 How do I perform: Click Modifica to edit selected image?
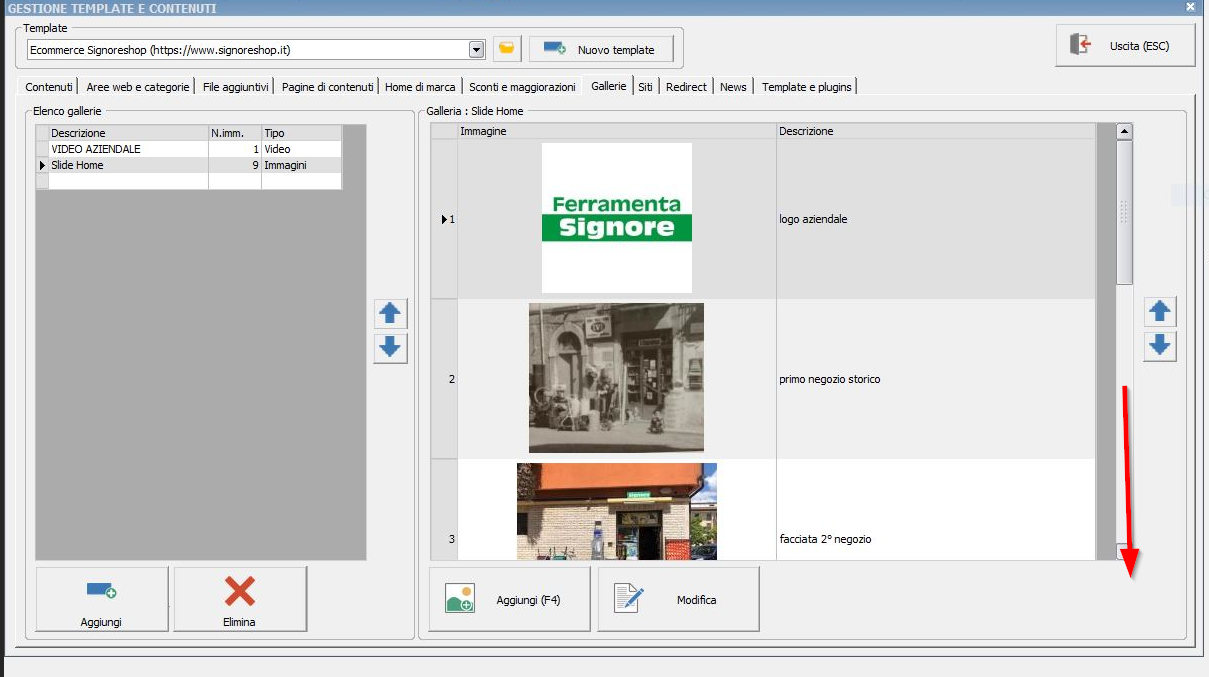[x=678, y=599]
